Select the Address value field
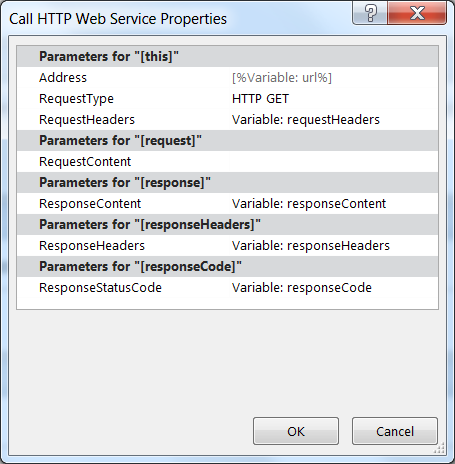This screenshot has height=464, width=455. (334, 77)
